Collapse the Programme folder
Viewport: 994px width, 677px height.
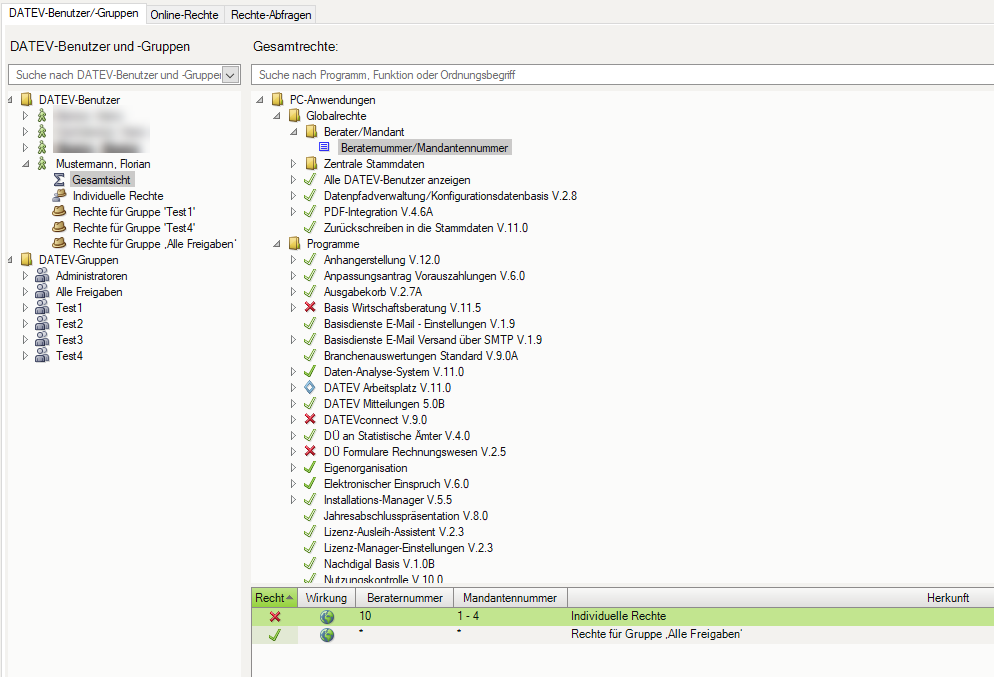[x=277, y=243]
